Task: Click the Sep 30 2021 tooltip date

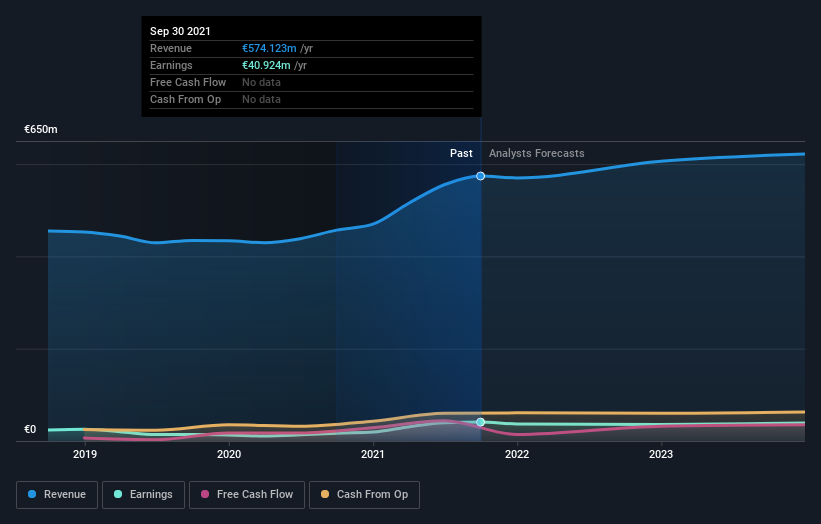Action: coord(180,31)
